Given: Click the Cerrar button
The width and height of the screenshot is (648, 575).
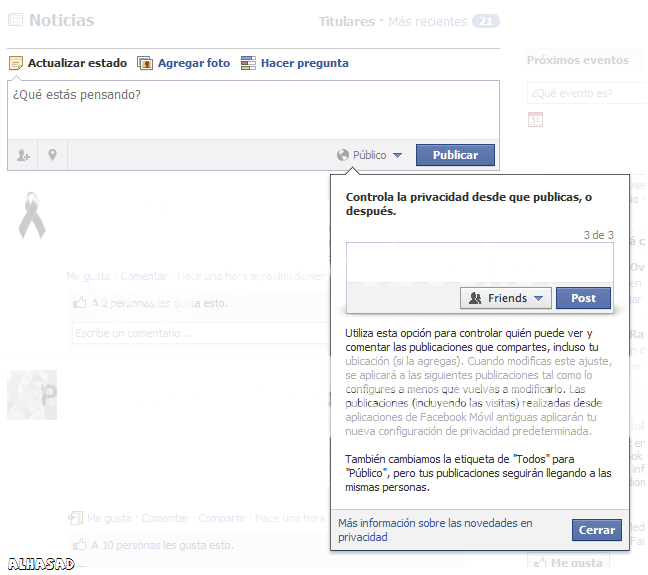Looking at the screenshot, I should click(597, 530).
